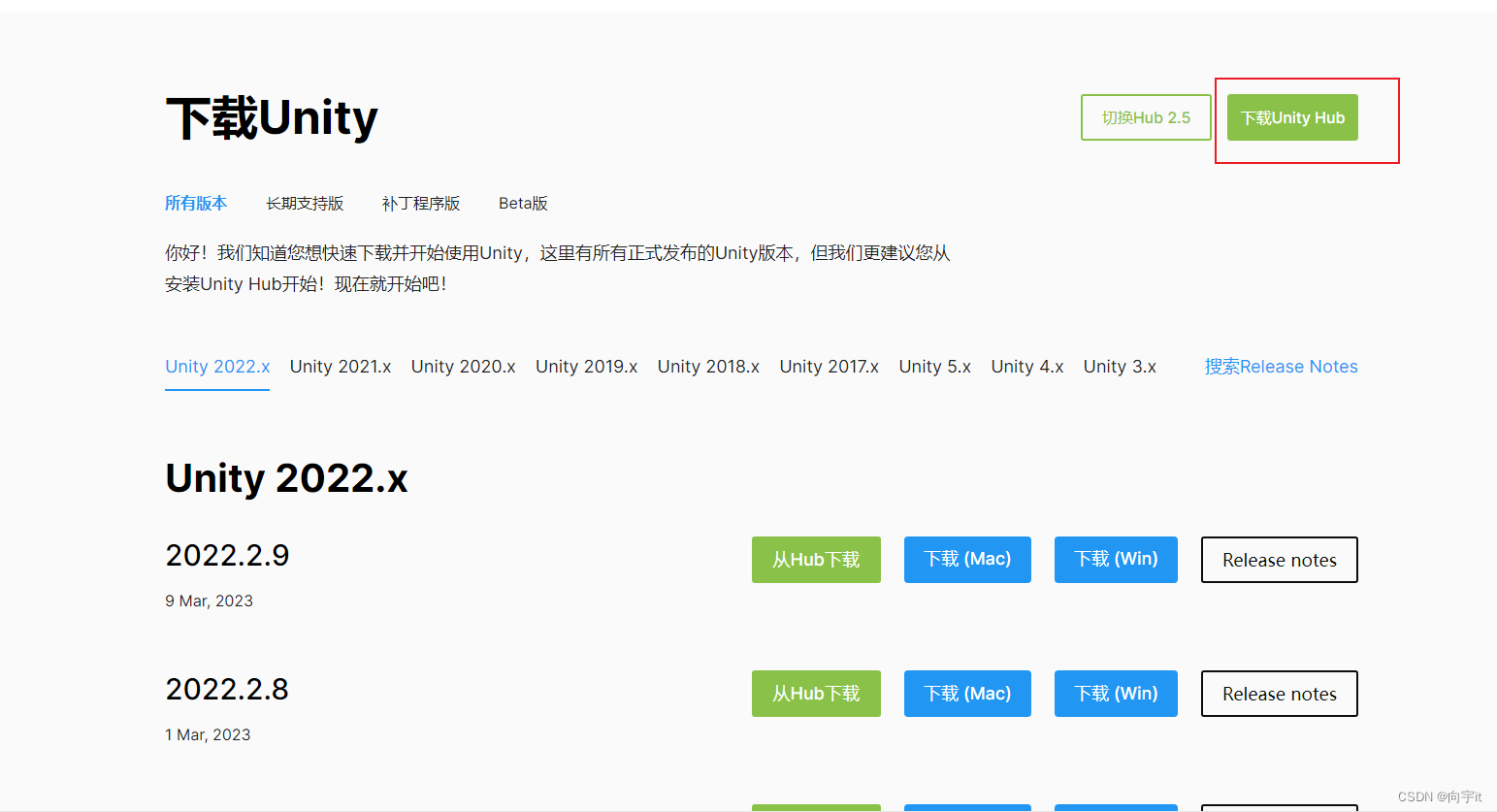Select the Unity 4.x tab

pyautogui.click(x=1027, y=367)
